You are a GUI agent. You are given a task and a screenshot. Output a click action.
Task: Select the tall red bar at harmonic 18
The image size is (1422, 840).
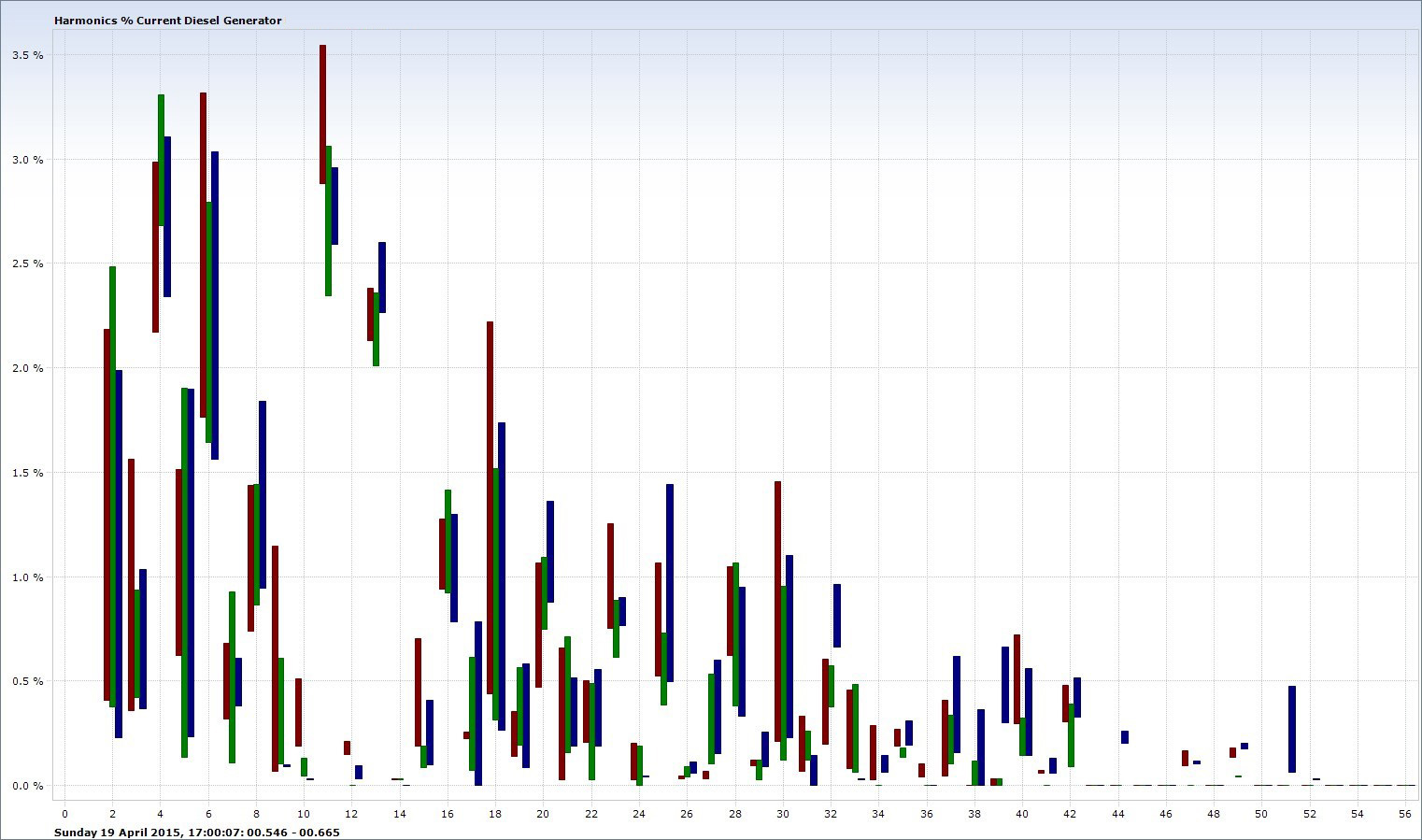coord(490,507)
